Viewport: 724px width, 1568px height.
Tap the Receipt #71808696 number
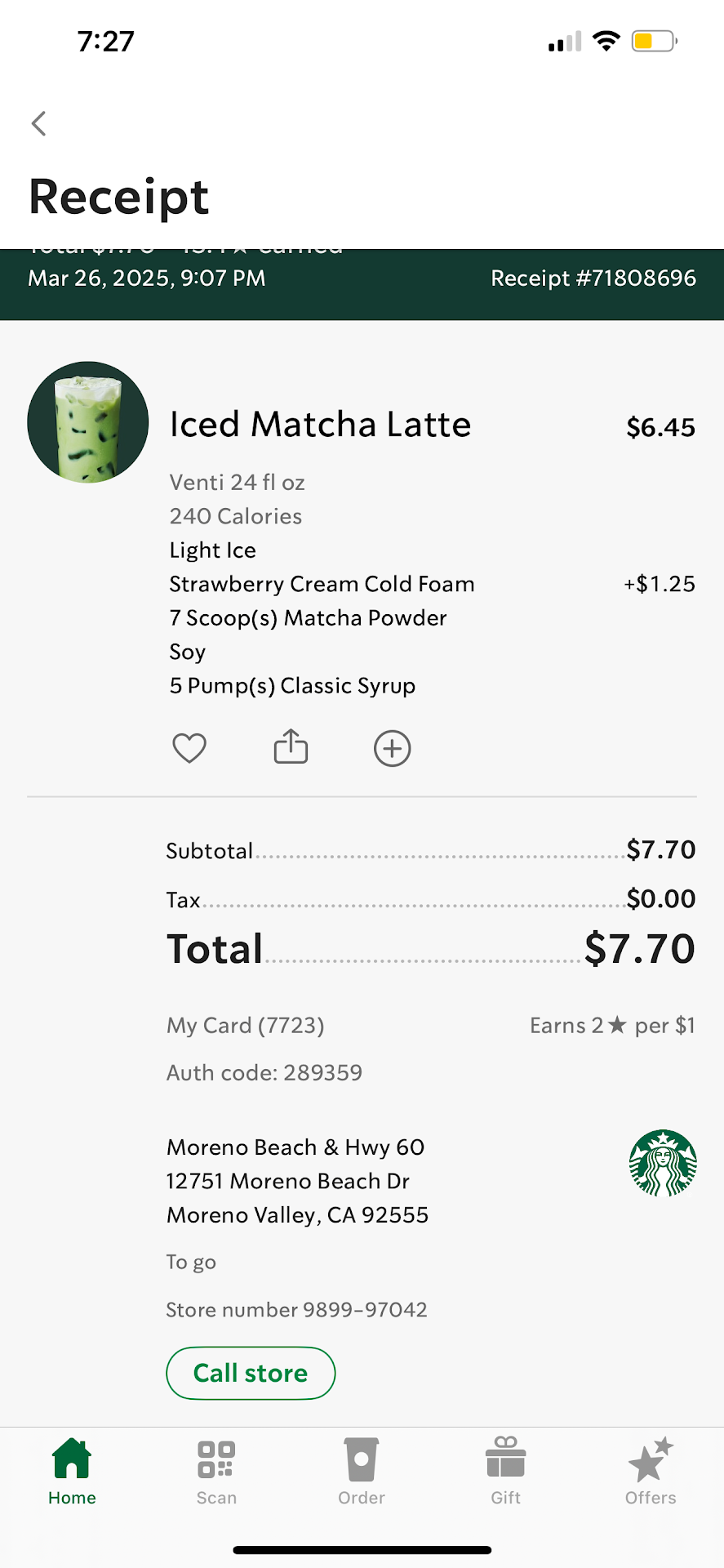593,278
